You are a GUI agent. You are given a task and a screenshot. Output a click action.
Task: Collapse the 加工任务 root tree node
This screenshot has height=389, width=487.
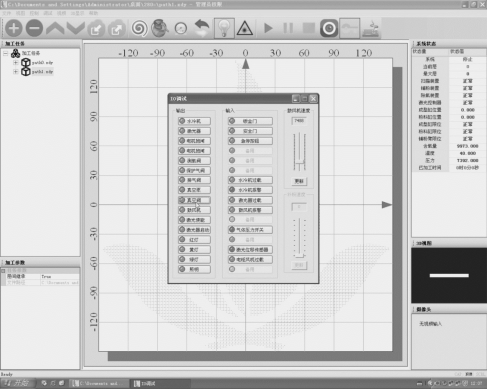pos(6,53)
